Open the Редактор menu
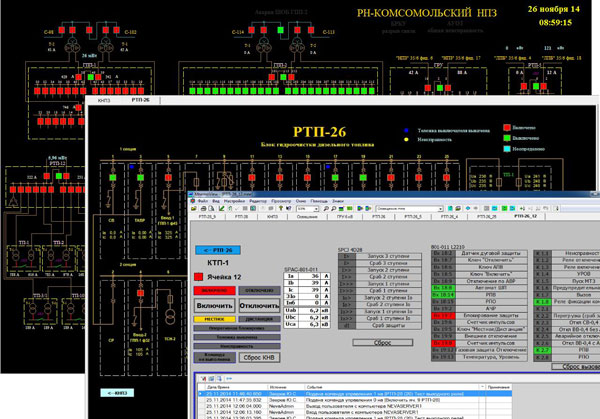Viewport: 600px width, 419px height. click(258, 201)
